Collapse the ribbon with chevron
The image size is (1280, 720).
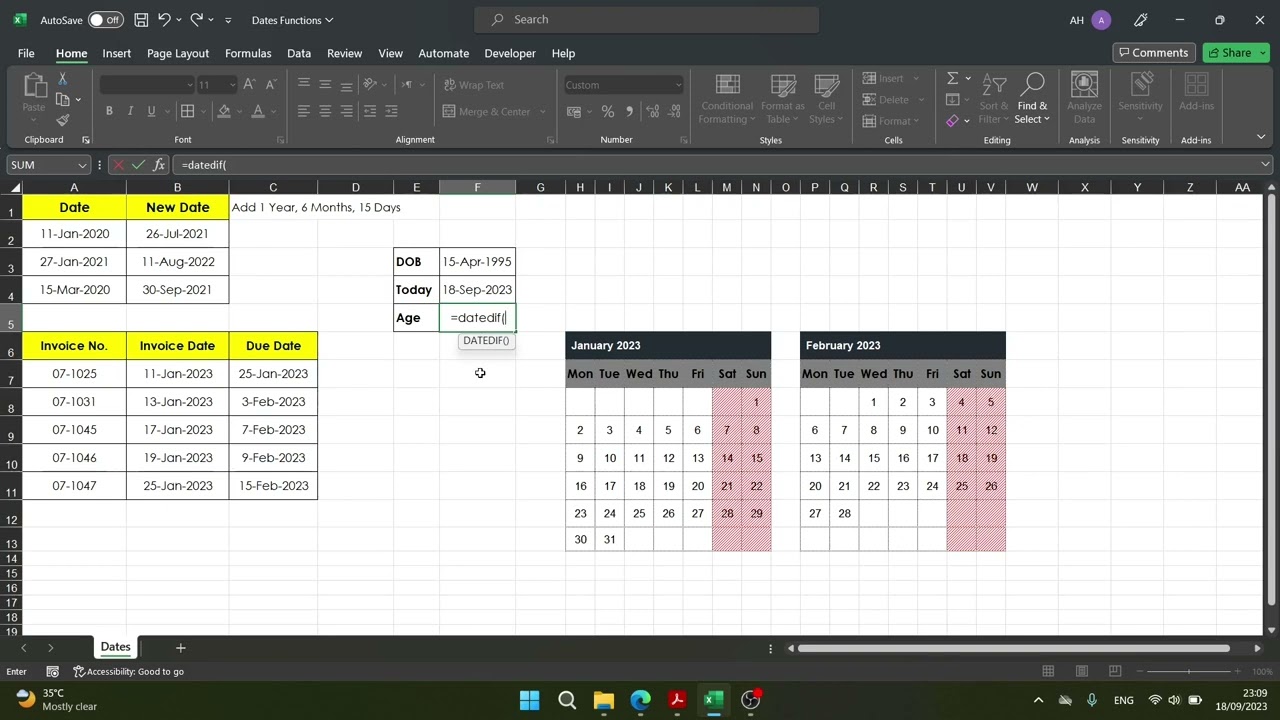[1262, 137]
